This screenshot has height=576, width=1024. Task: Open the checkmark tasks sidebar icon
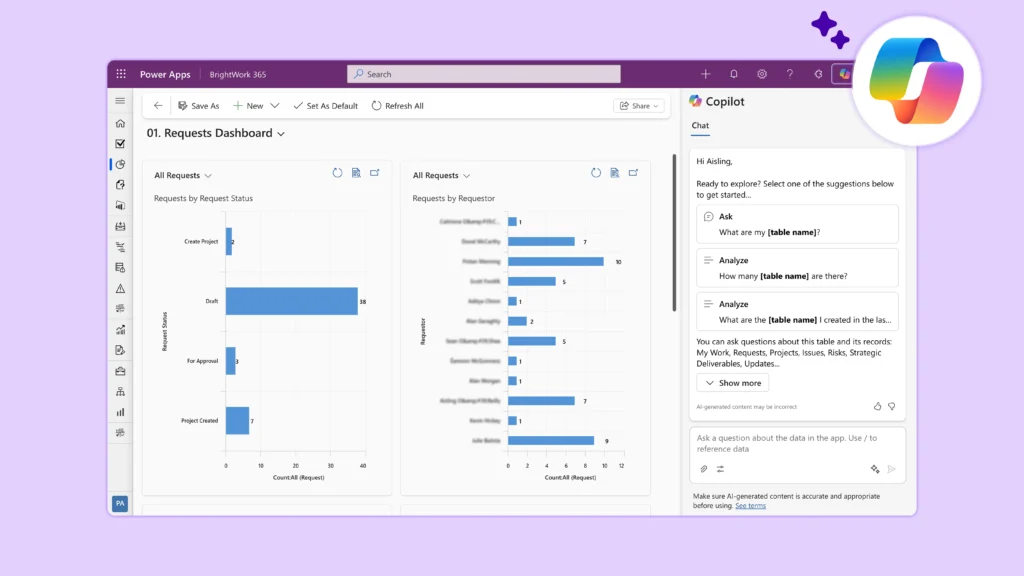(x=120, y=144)
